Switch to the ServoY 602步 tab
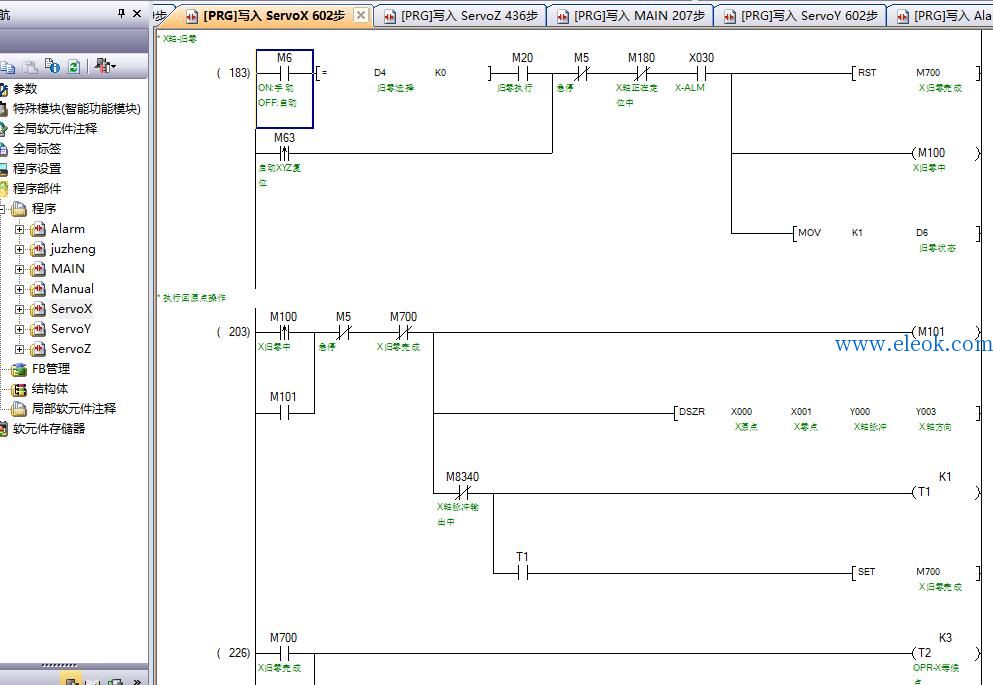 coord(801,16)
